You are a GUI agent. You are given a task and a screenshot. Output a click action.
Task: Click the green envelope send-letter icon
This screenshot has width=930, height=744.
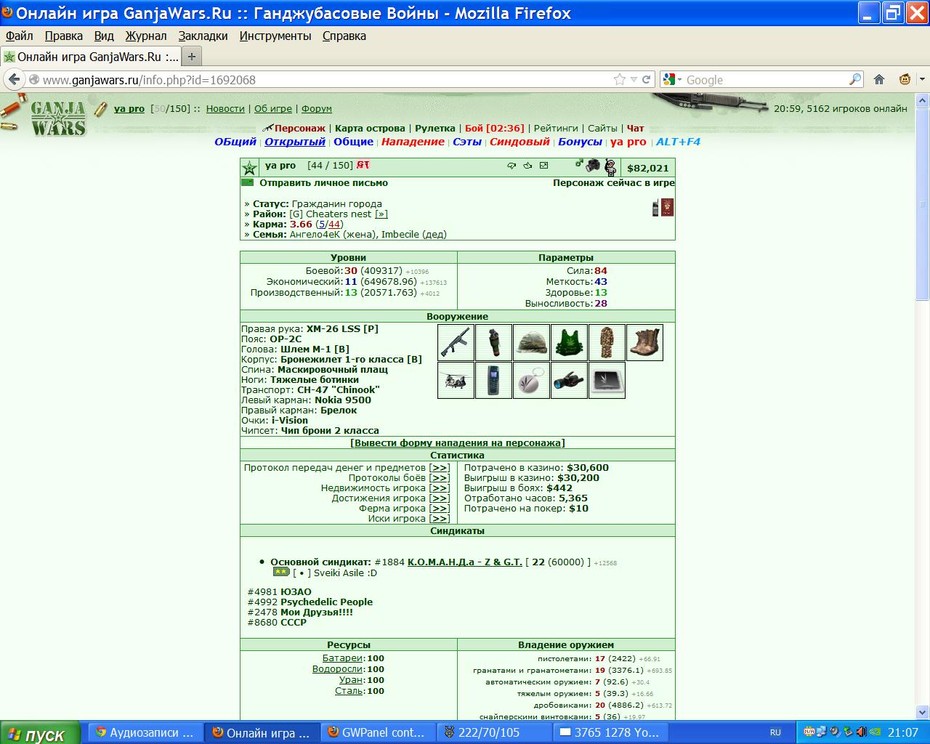[x=247, y=183]
